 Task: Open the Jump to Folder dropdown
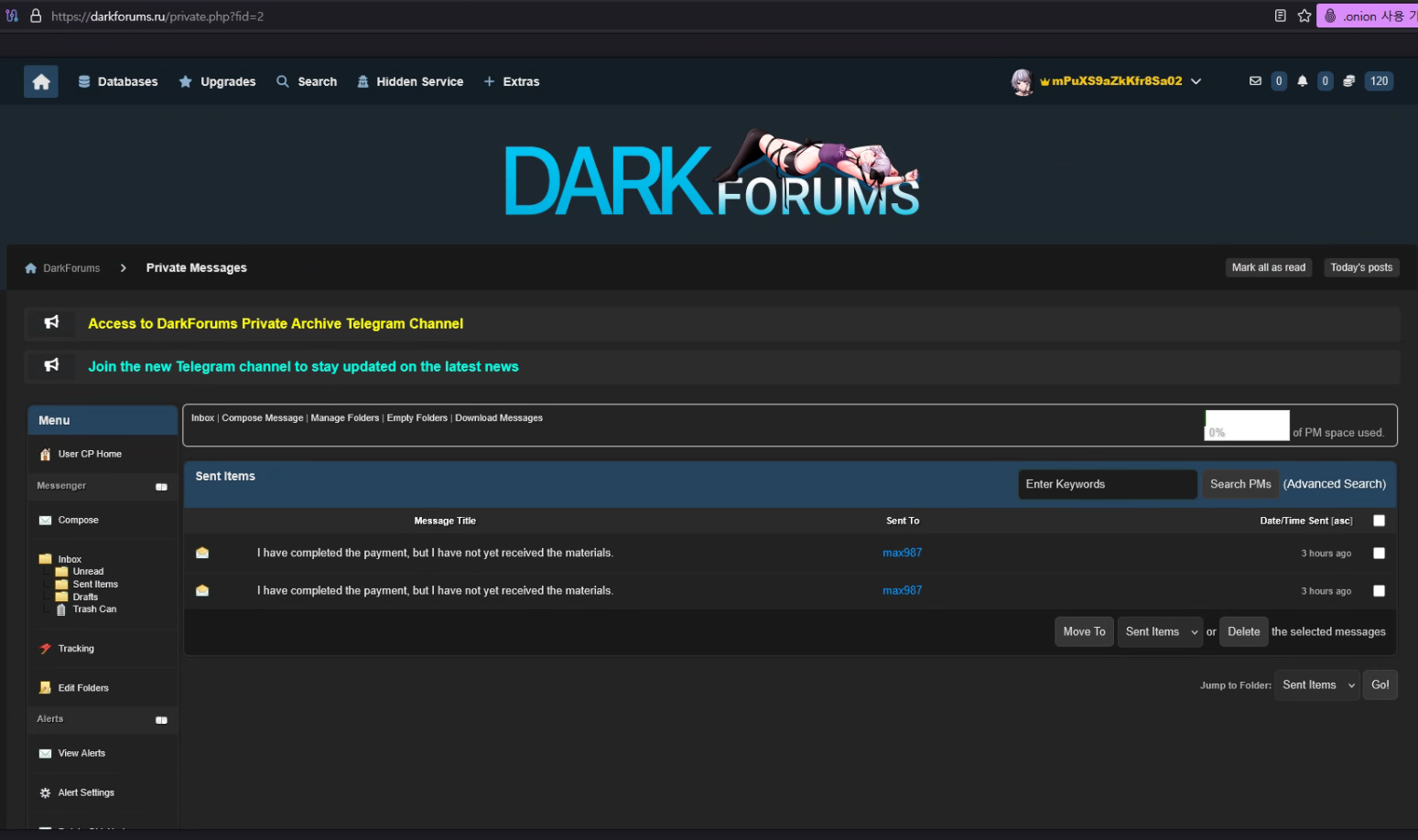(x=1316, y=684)
